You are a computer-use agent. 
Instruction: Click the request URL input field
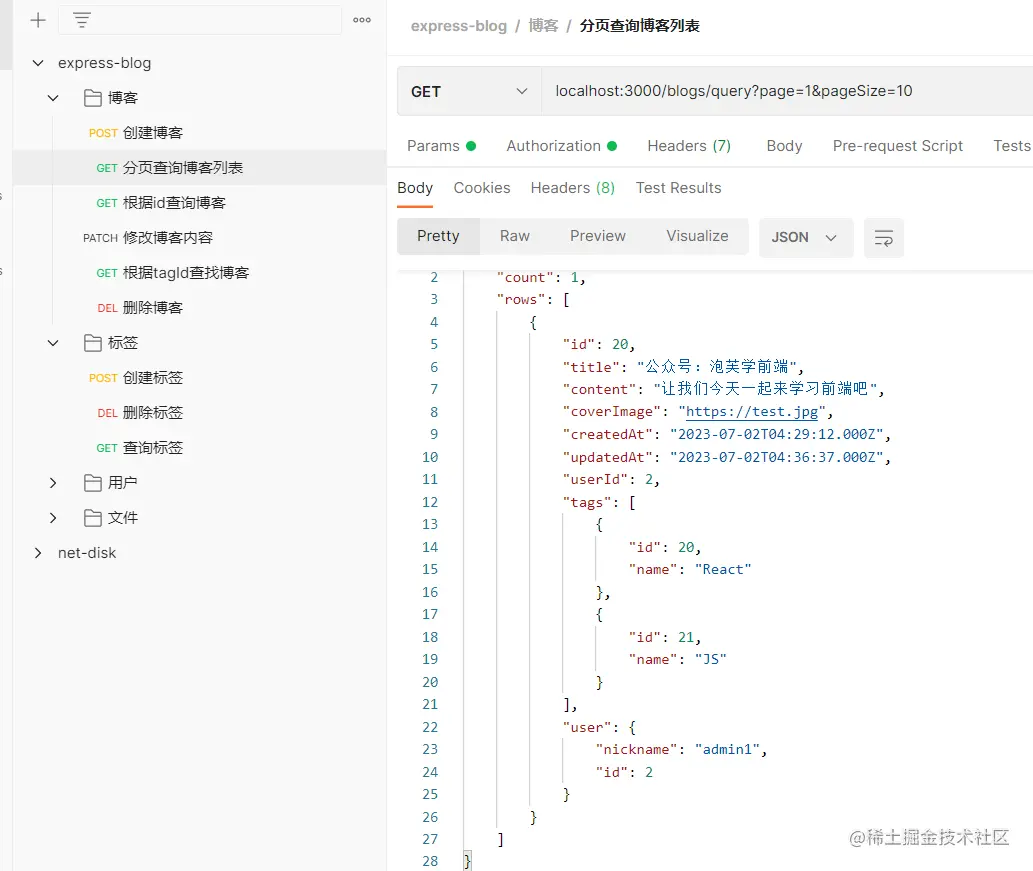tap(787, 92)
